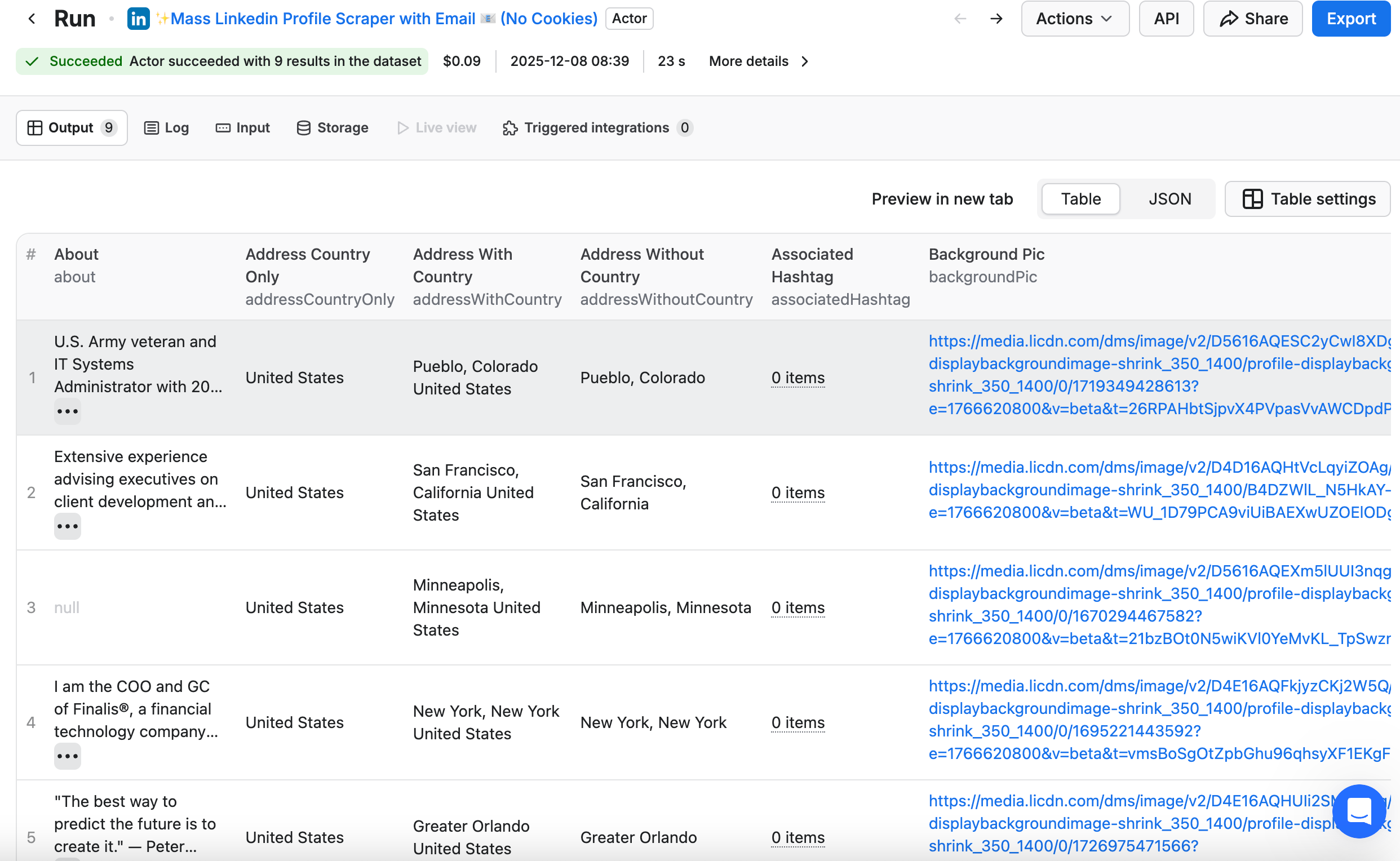Viewport: 1400px width, 861px height.
Task: Click Preview in new tab
Action: click(942, 199)
